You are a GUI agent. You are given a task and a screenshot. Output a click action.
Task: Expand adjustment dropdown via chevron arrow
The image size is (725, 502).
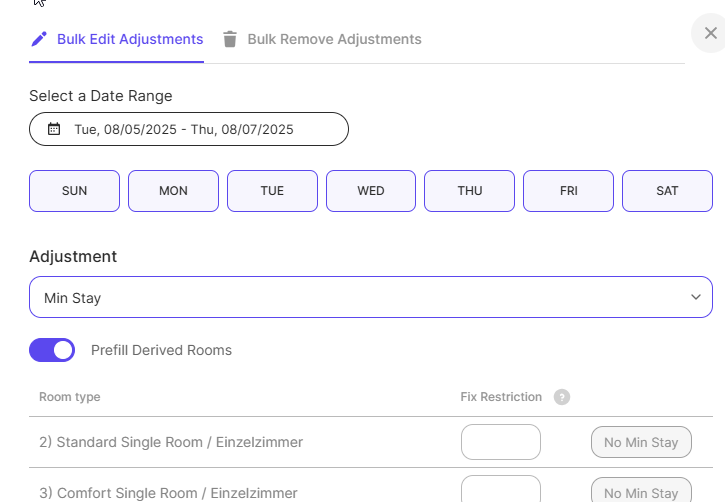(696, 297)
